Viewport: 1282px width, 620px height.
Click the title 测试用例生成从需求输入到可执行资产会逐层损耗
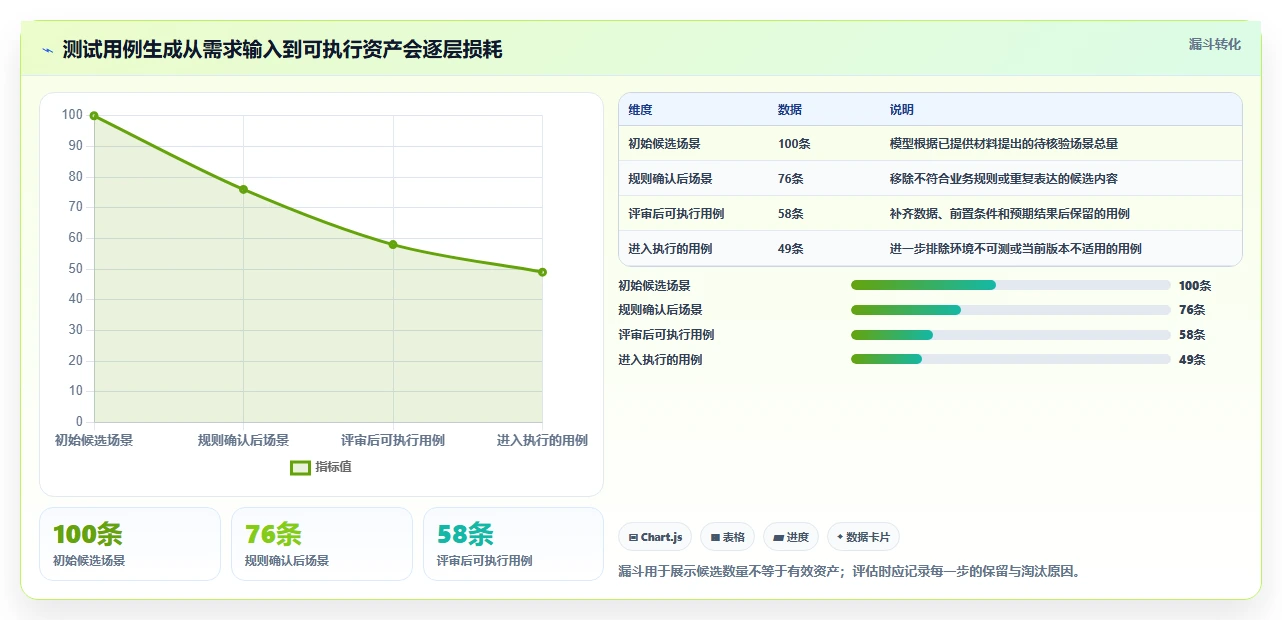(282, 50)
